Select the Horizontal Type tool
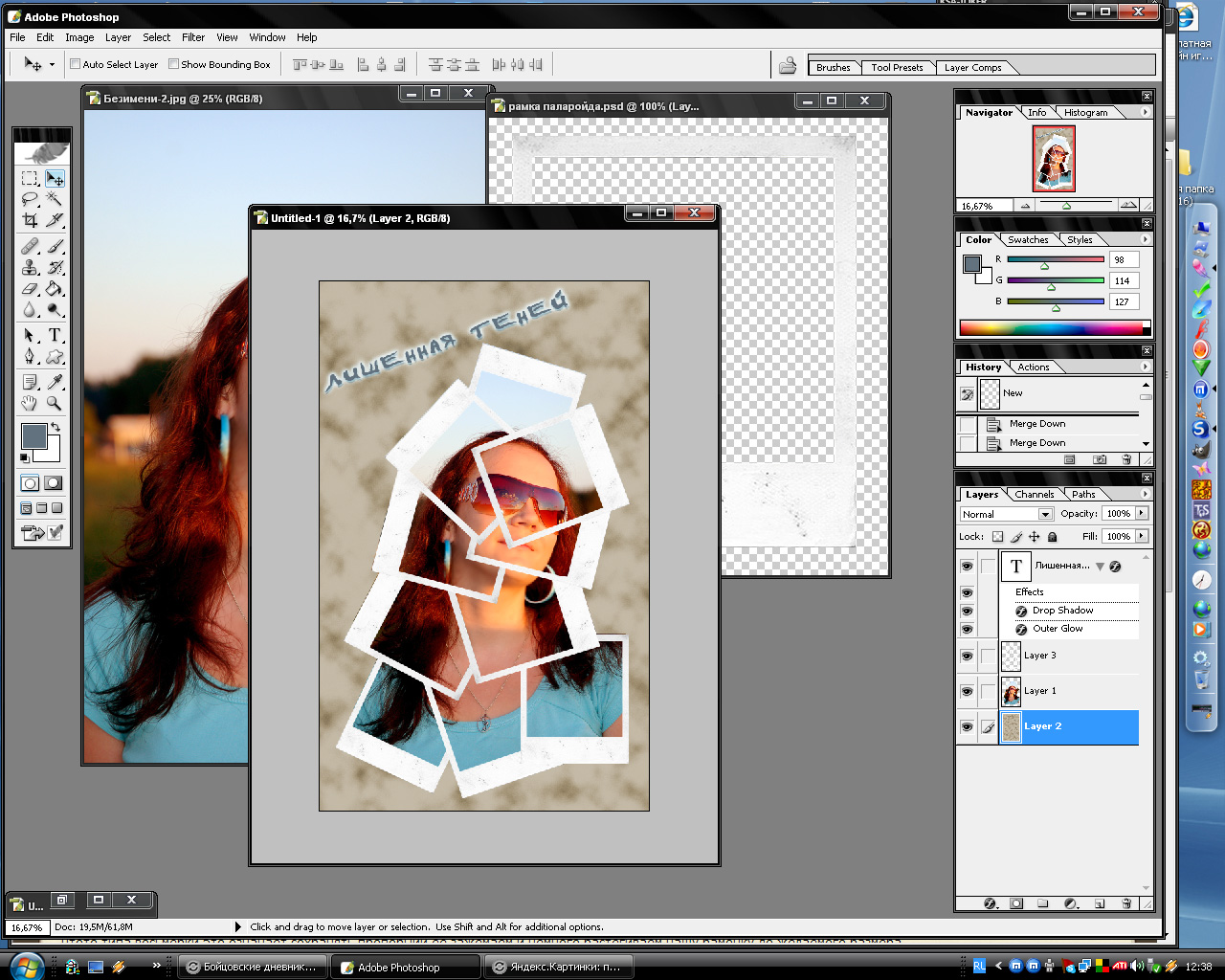Screen dimensions: 1225x980 point(55,335)
